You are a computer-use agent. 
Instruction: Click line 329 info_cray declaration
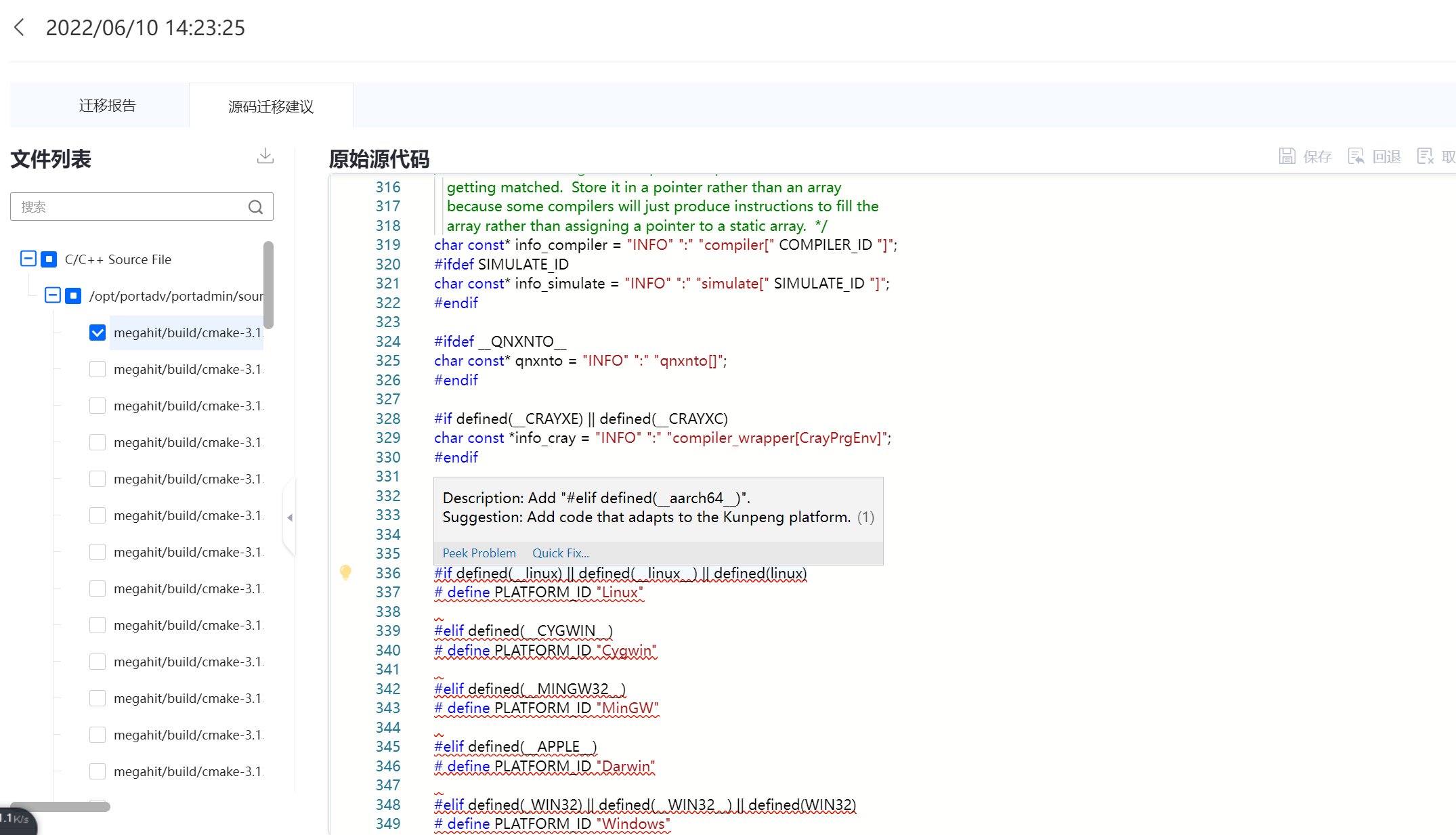pos(662,438)
